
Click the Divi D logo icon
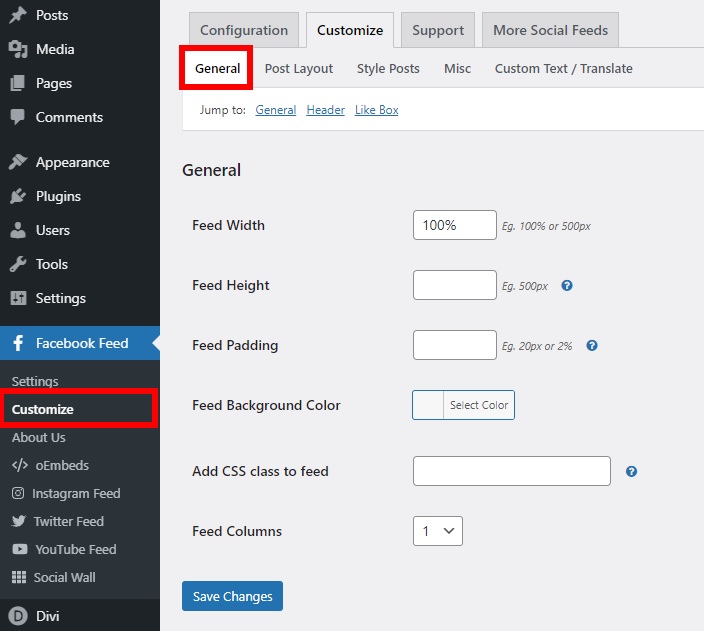18,616
